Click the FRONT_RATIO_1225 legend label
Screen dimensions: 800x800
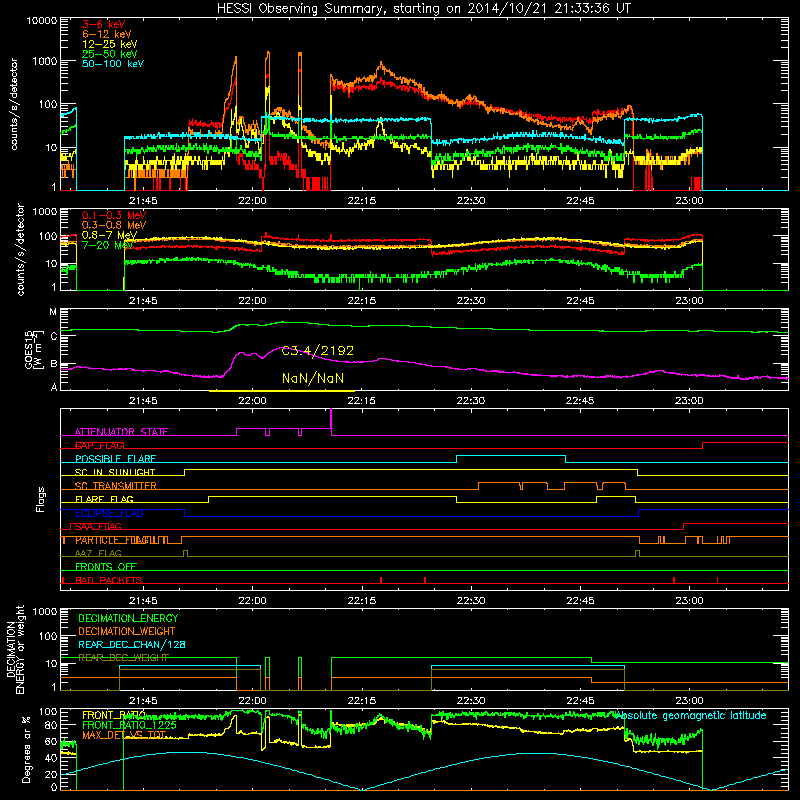pyautogui.click(x=130, y=725)
